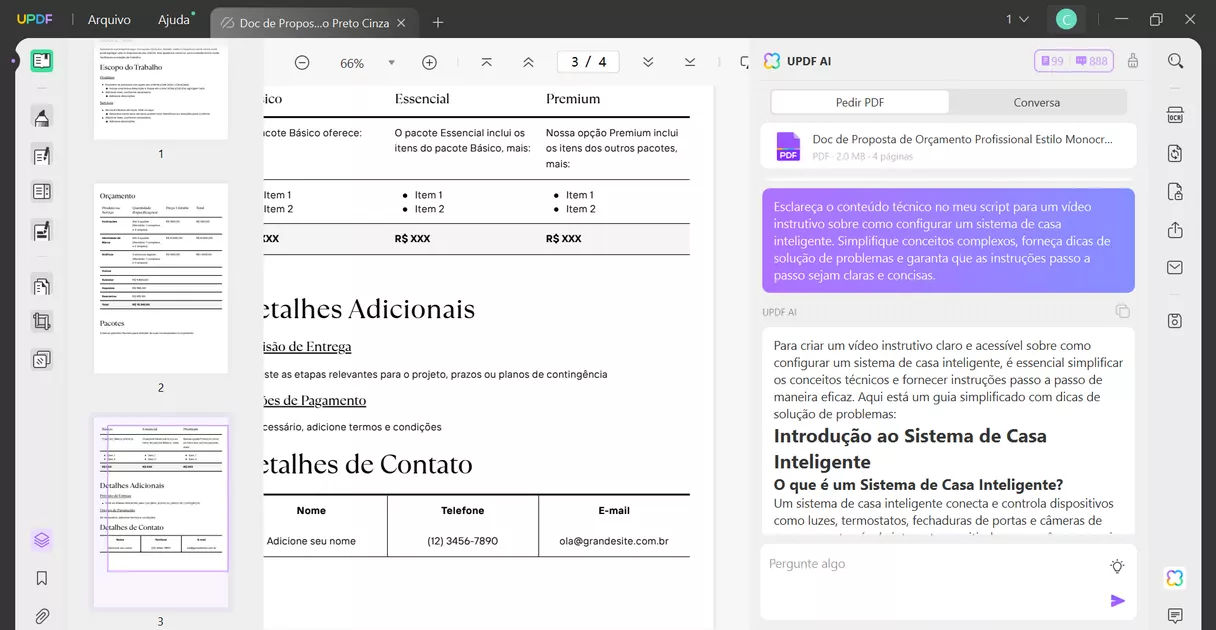Open the search panel
The width and height of the screenshot is (1216, 630).
1175,60
